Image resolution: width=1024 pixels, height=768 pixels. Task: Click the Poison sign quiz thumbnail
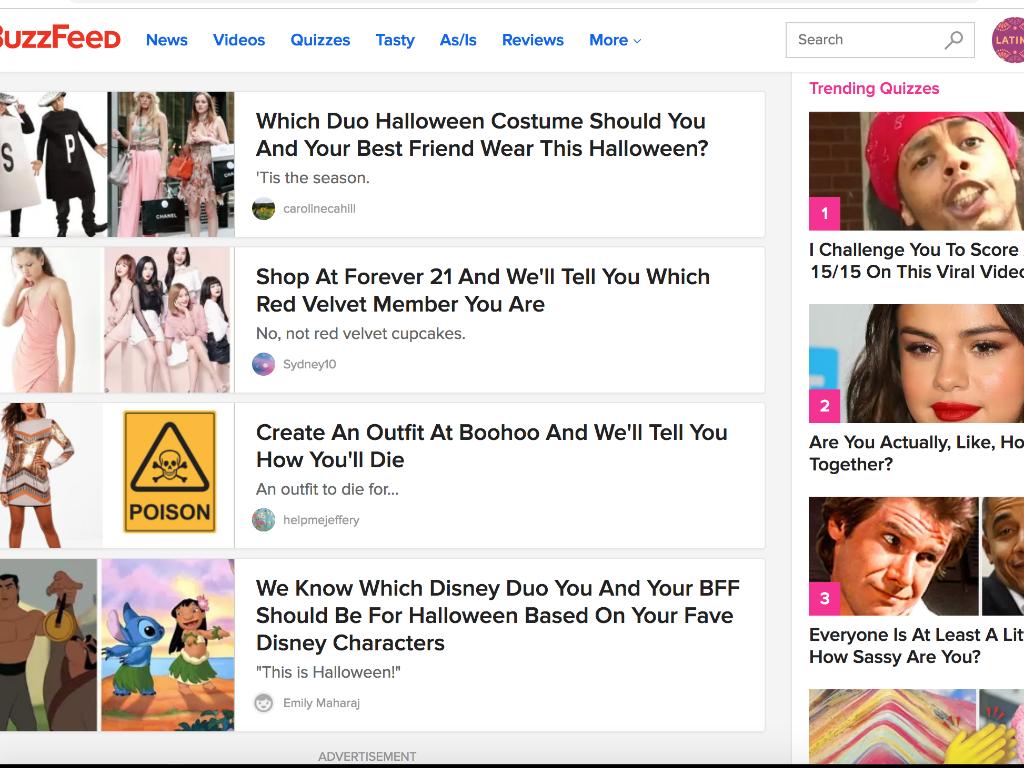tap(169, 475)
